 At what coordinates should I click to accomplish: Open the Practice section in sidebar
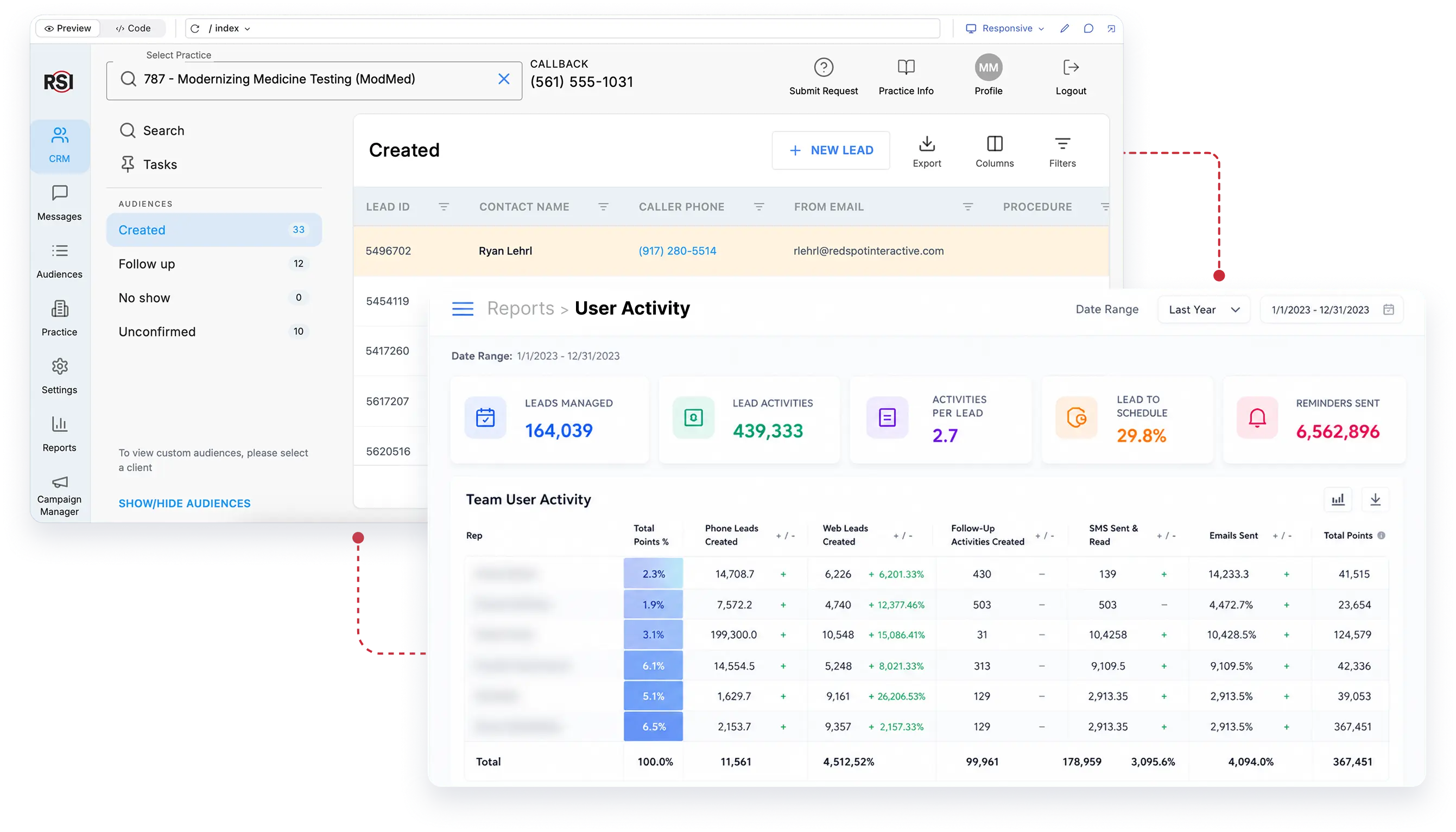(59, 318)
